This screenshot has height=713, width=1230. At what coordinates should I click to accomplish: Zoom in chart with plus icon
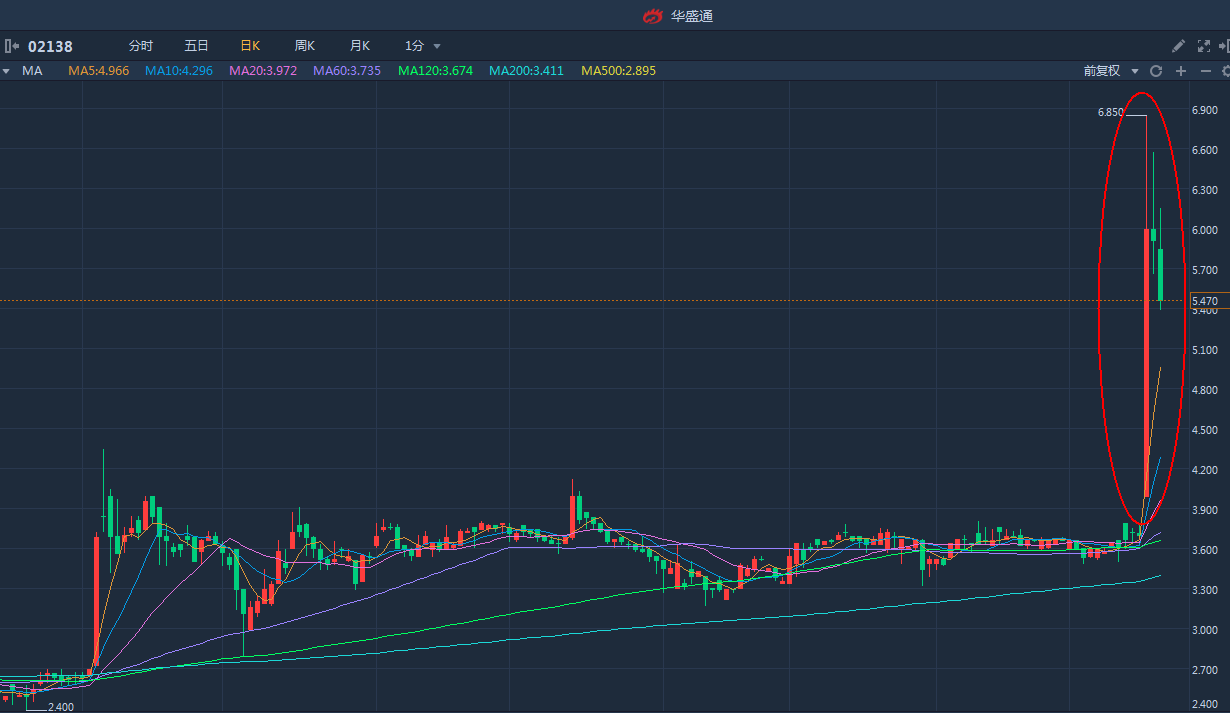tap(1181, 71)
